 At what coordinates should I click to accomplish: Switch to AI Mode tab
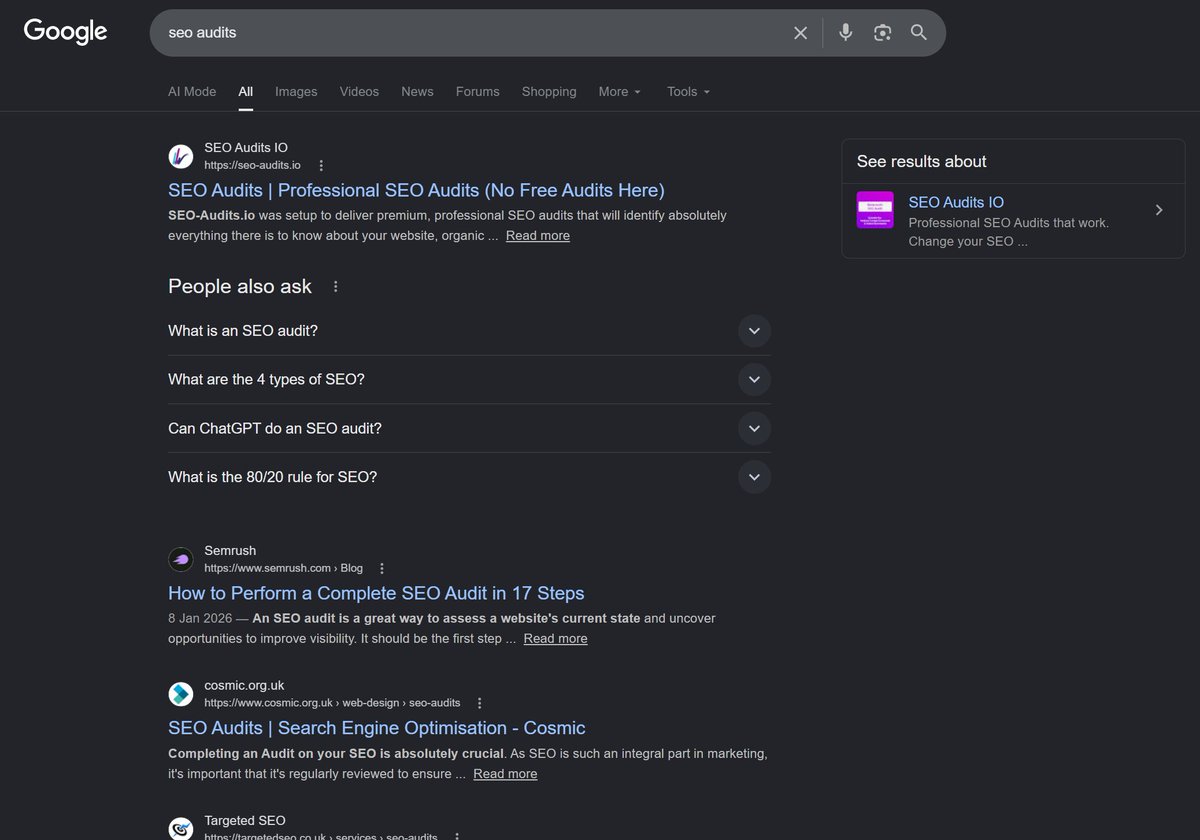[x=192, y=92]
